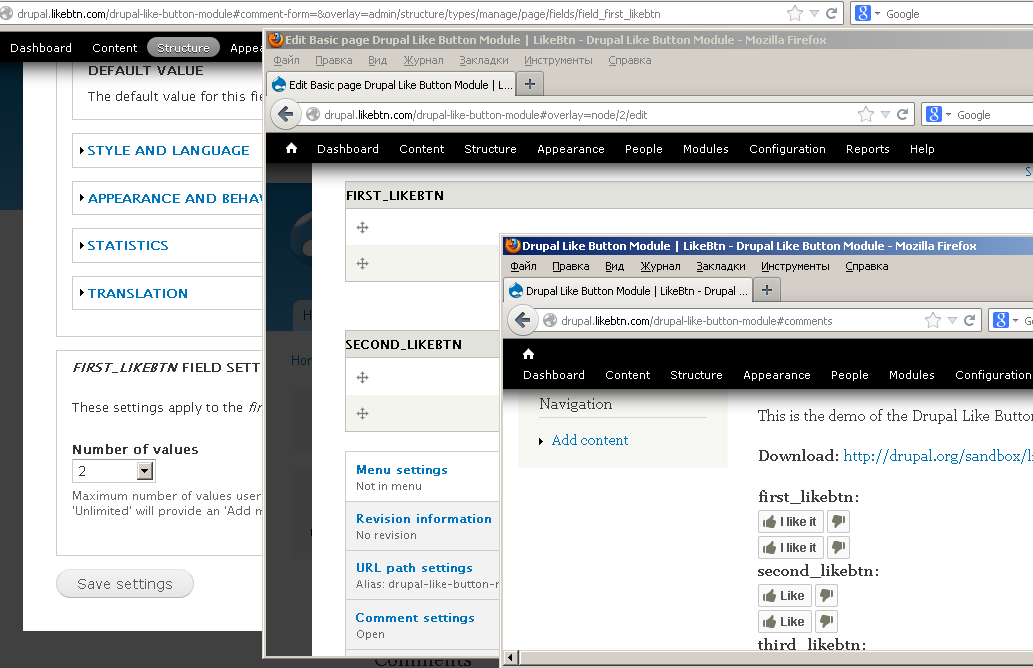Bookmark page with star in back window
Image resolution: width=1033 pixels, height=668 pixels.
[795, 13]
